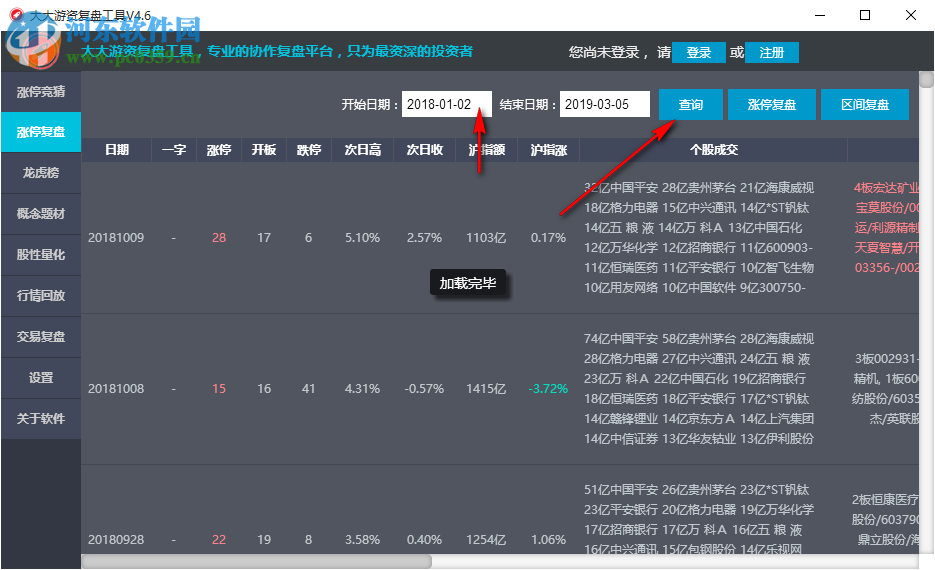Select the 20180928 date cell
The width and height of the screenshot is (935, 570).
[116, 540]
